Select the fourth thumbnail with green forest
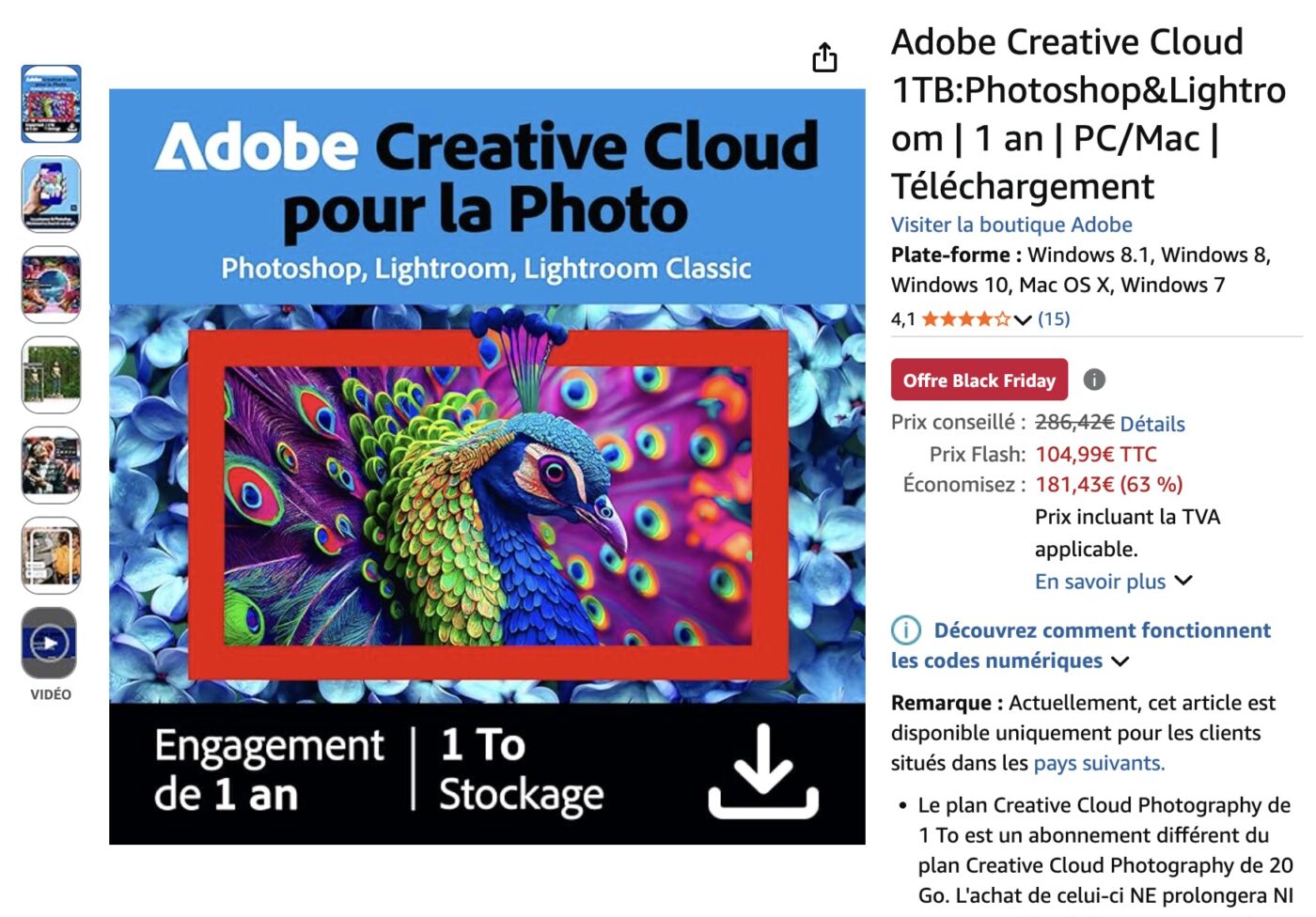The width and height of the screenshot is (1316, 917). (x=51, y=375)
